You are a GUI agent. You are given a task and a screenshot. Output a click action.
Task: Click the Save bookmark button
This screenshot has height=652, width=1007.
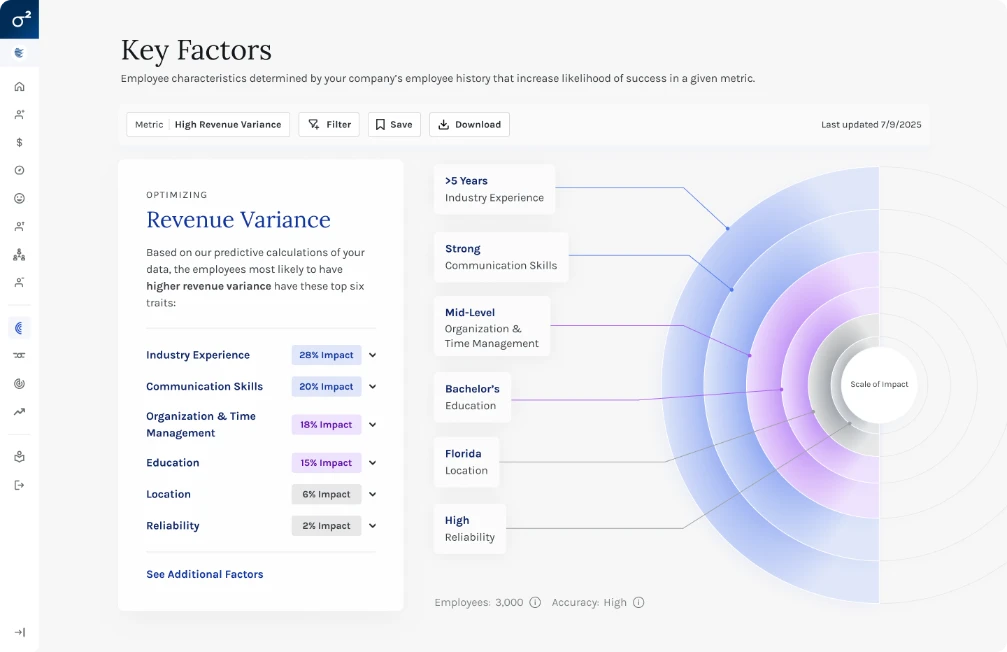pos(394,125)
